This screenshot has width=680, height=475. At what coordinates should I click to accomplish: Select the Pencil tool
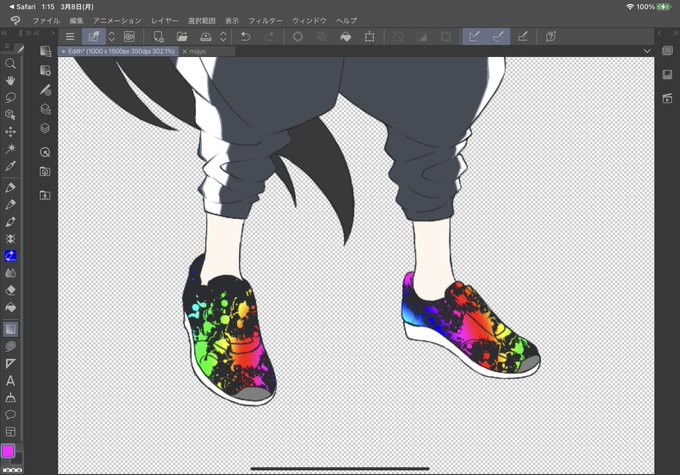(10, 204)
